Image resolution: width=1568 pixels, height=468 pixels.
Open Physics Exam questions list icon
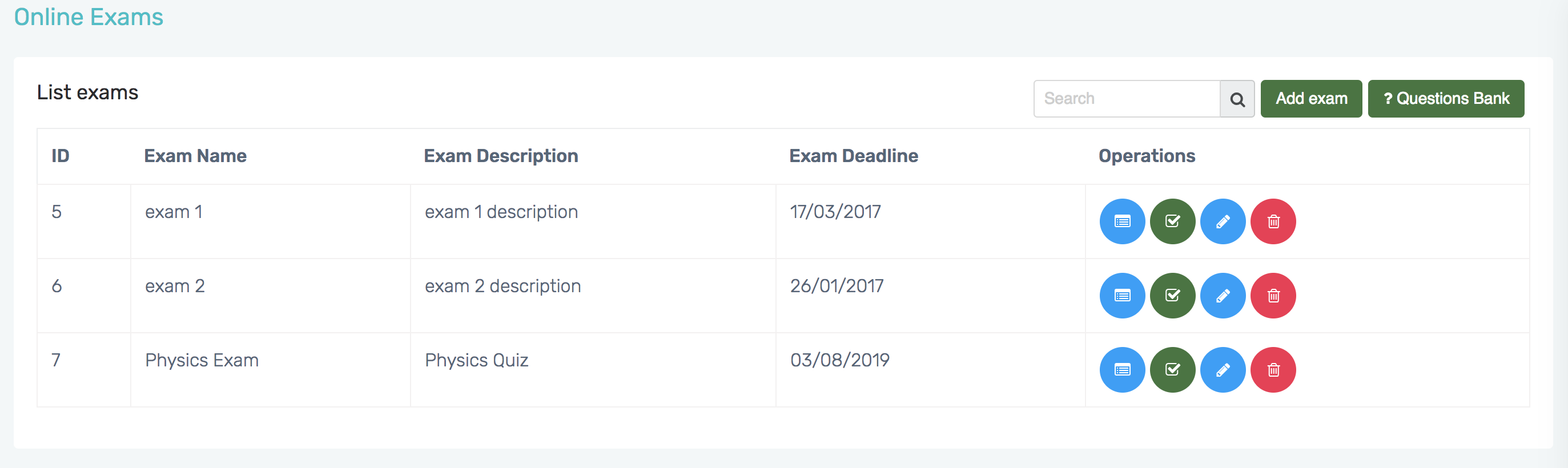tap(1122, 370)
